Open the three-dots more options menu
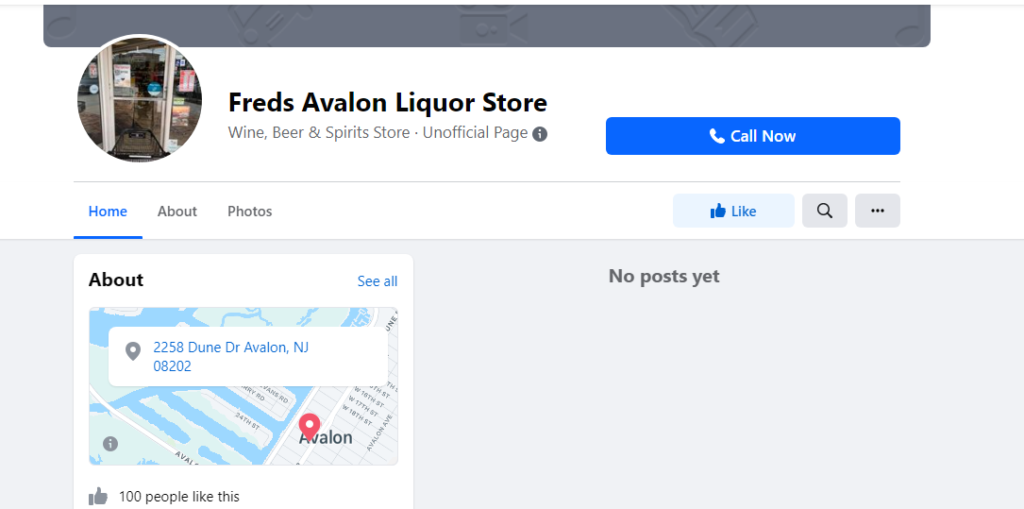1024x509 pixels. 877,211
